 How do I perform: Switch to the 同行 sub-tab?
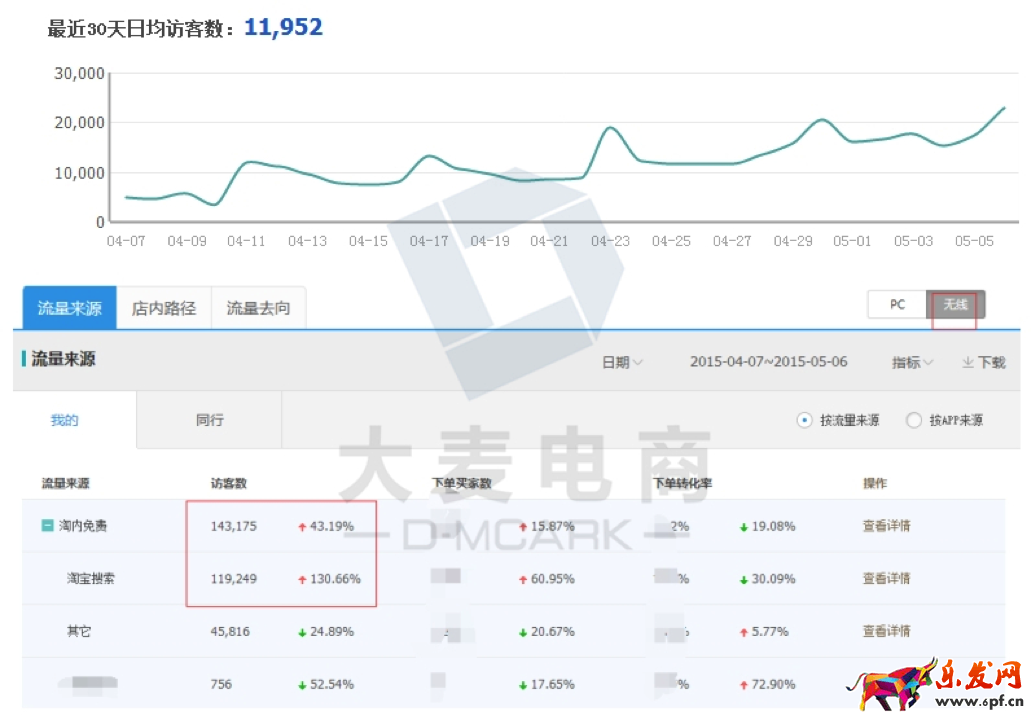pyautogui.click(x=209, y=420)
